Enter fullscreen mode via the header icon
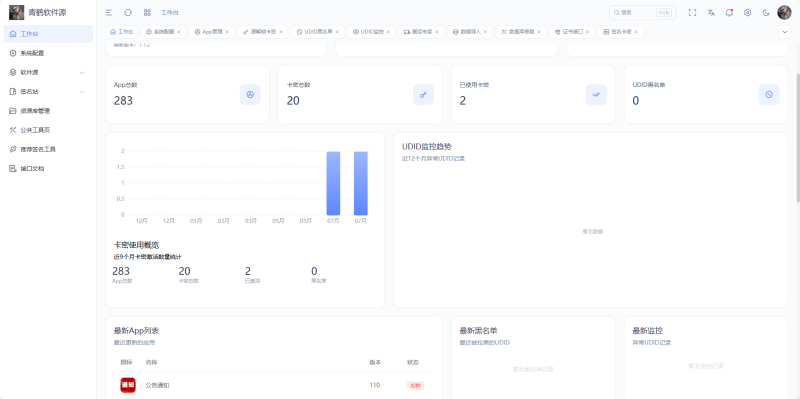This screenshot has width=800, height=399. 692,13
